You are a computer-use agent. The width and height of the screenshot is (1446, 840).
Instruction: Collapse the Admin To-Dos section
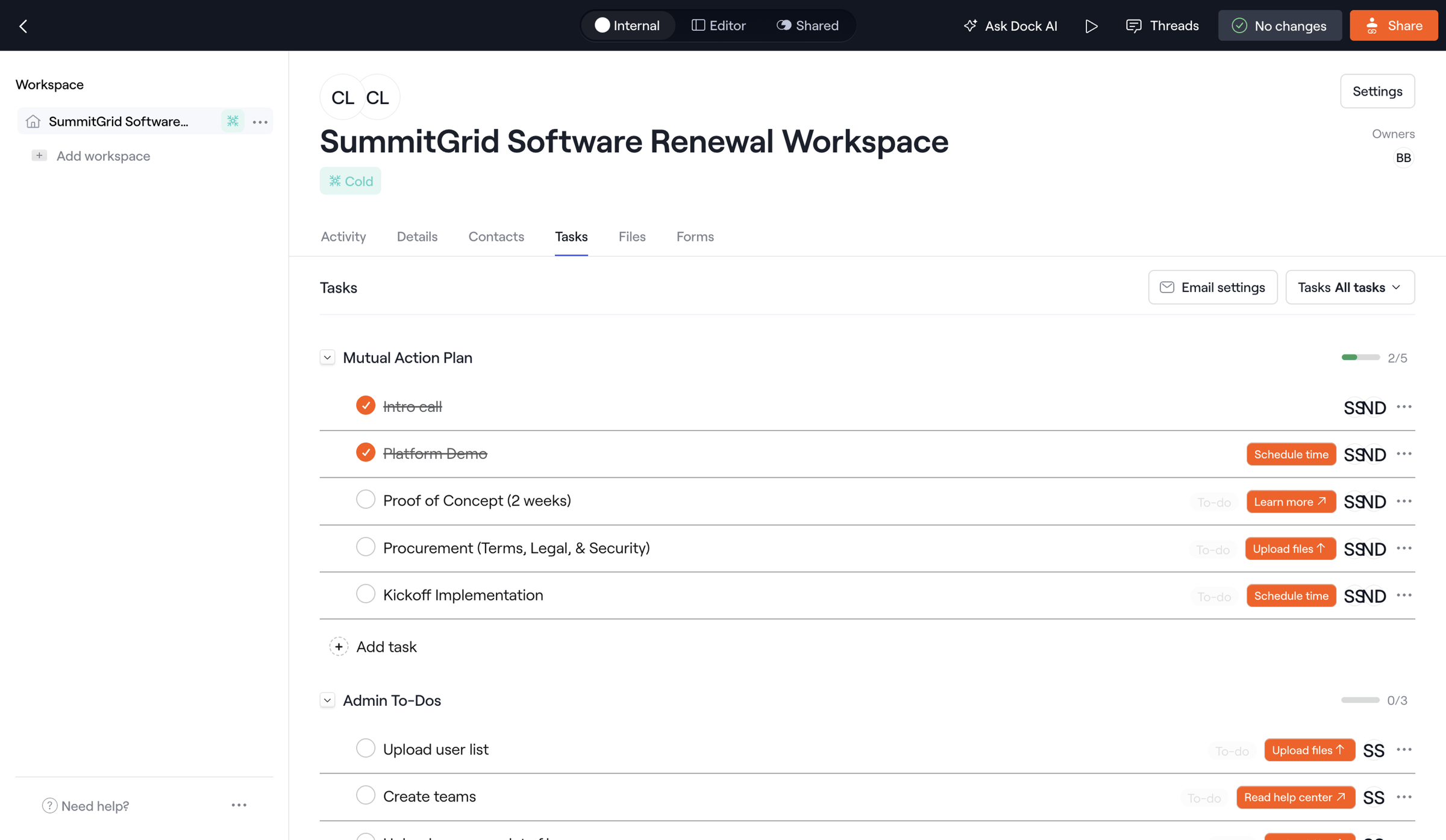[x=327, y=700]
